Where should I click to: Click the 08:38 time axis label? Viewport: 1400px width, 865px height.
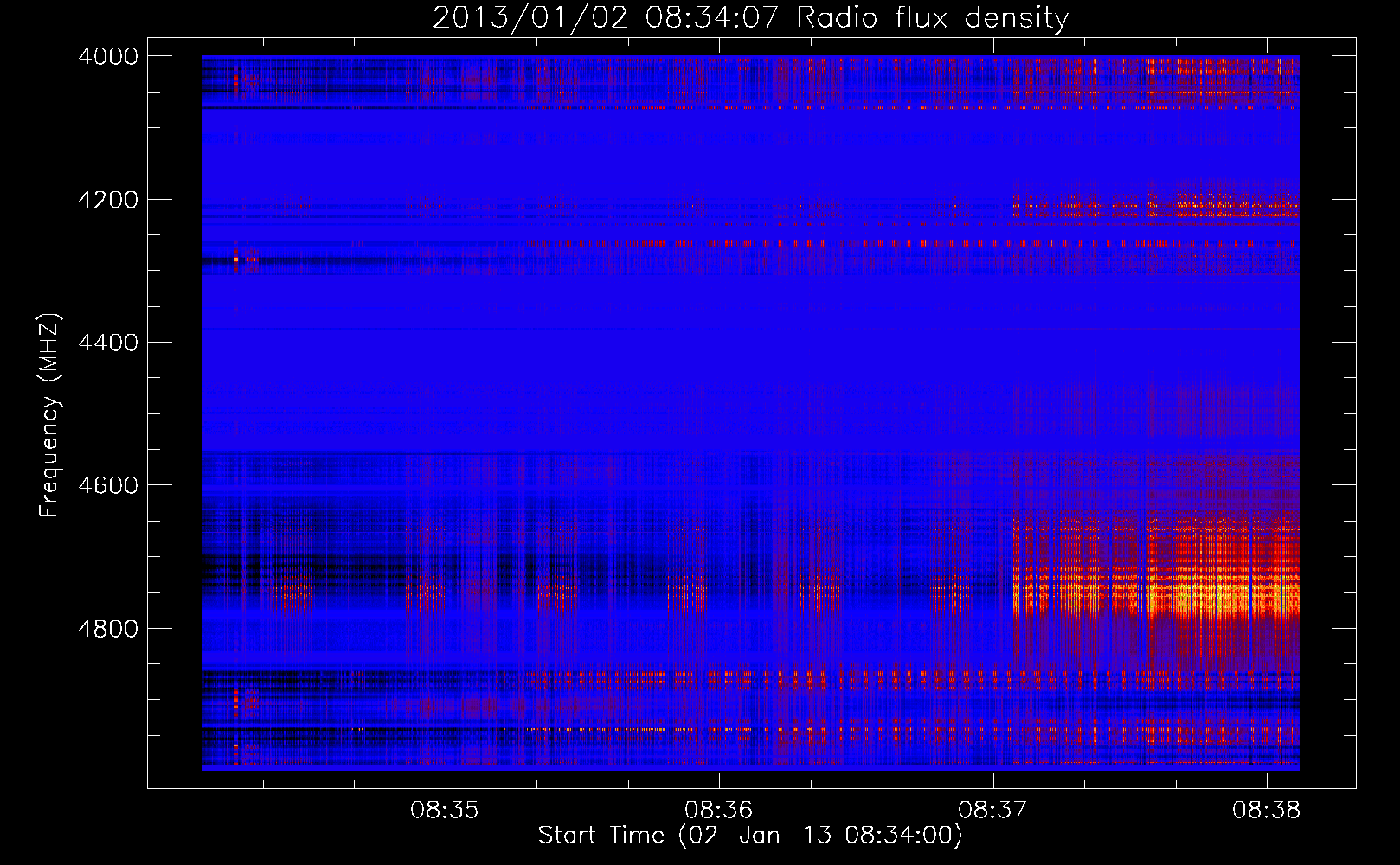1267,811
